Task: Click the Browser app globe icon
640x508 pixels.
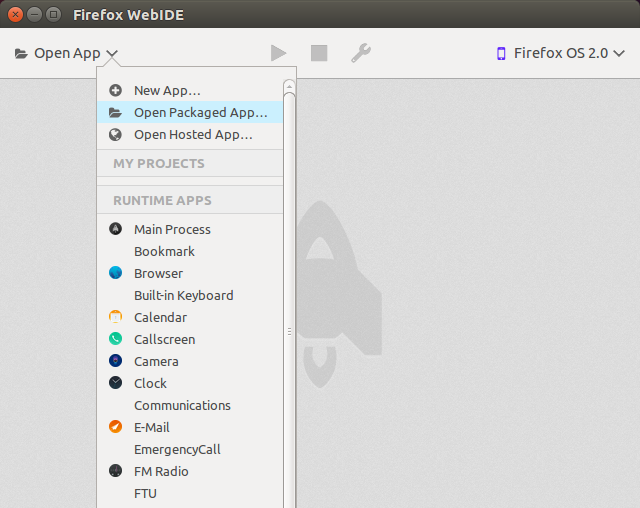Action: (116, 273)
